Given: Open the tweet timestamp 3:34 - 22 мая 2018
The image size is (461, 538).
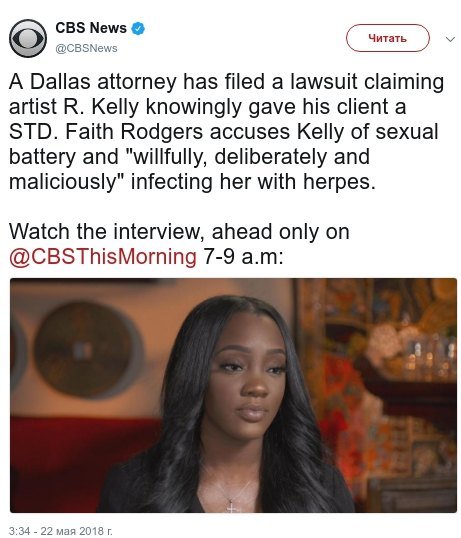Looking at the screenshot, I should click(x=60, y=531).
